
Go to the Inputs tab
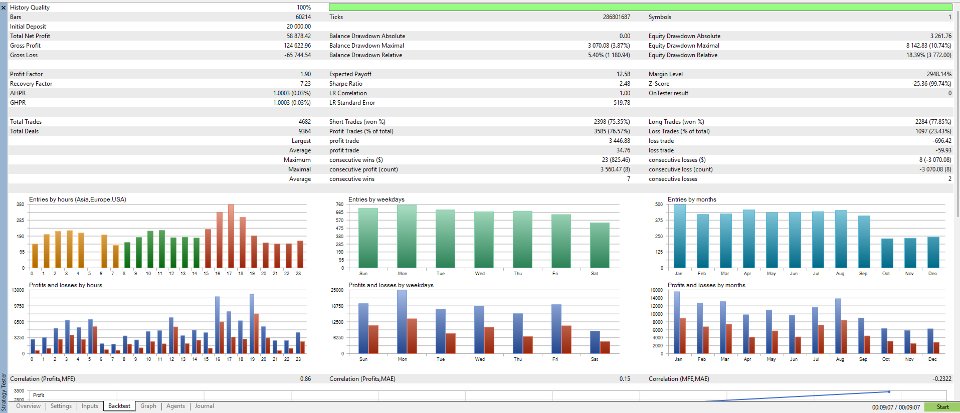coord(89,406)
